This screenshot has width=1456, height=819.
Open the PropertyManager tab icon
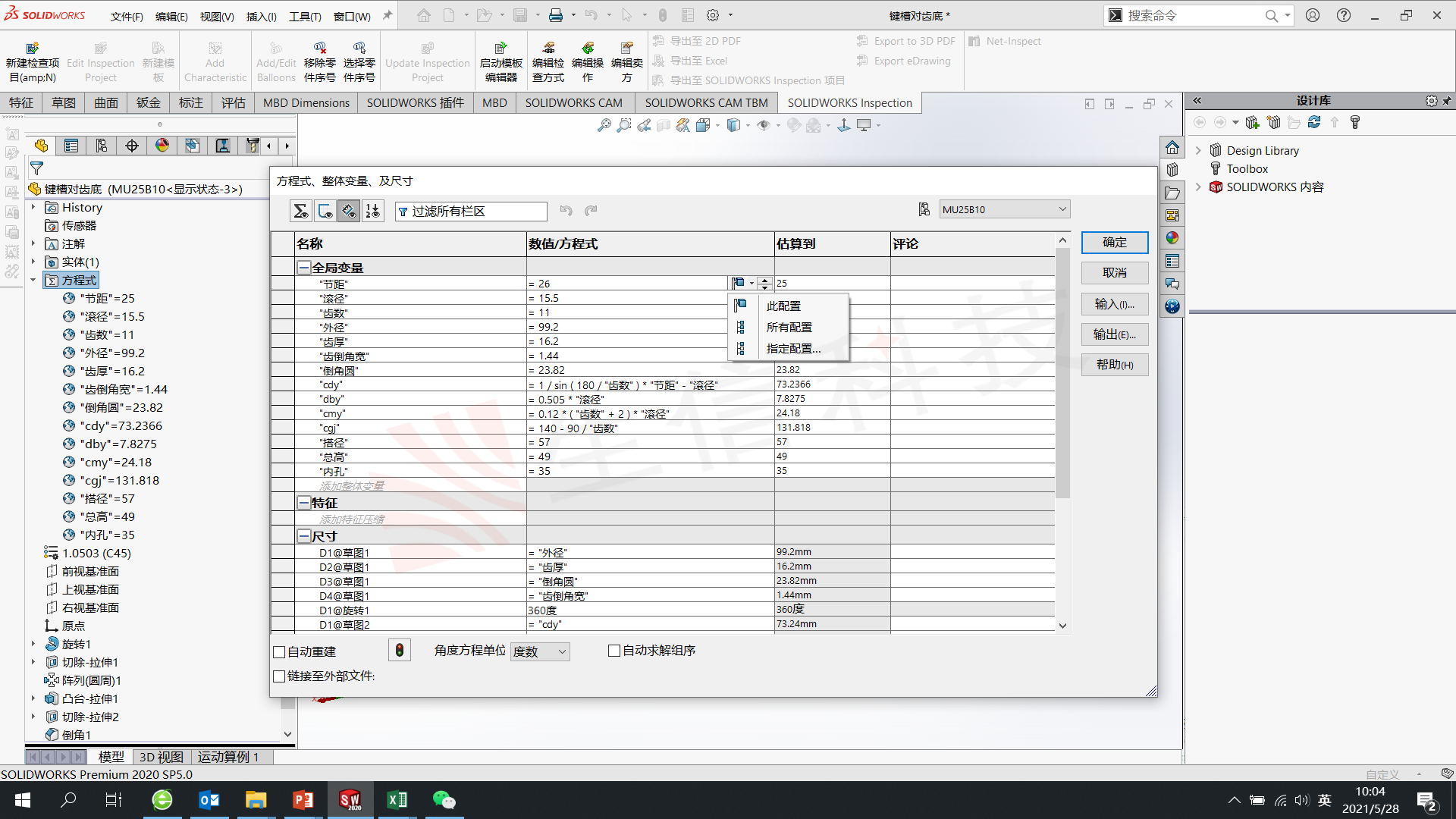71,146
